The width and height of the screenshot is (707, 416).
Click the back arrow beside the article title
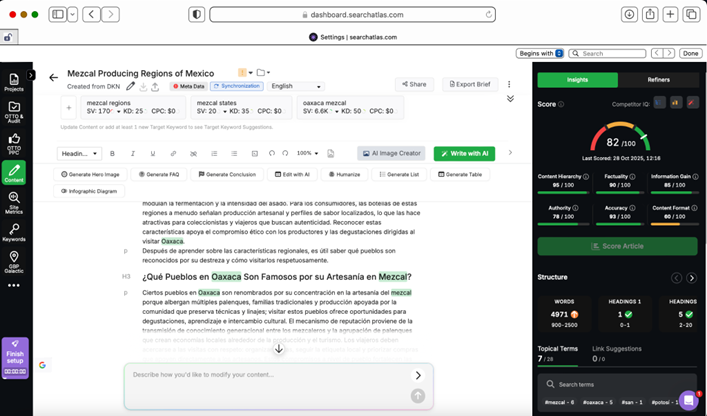tap(54, 78)
